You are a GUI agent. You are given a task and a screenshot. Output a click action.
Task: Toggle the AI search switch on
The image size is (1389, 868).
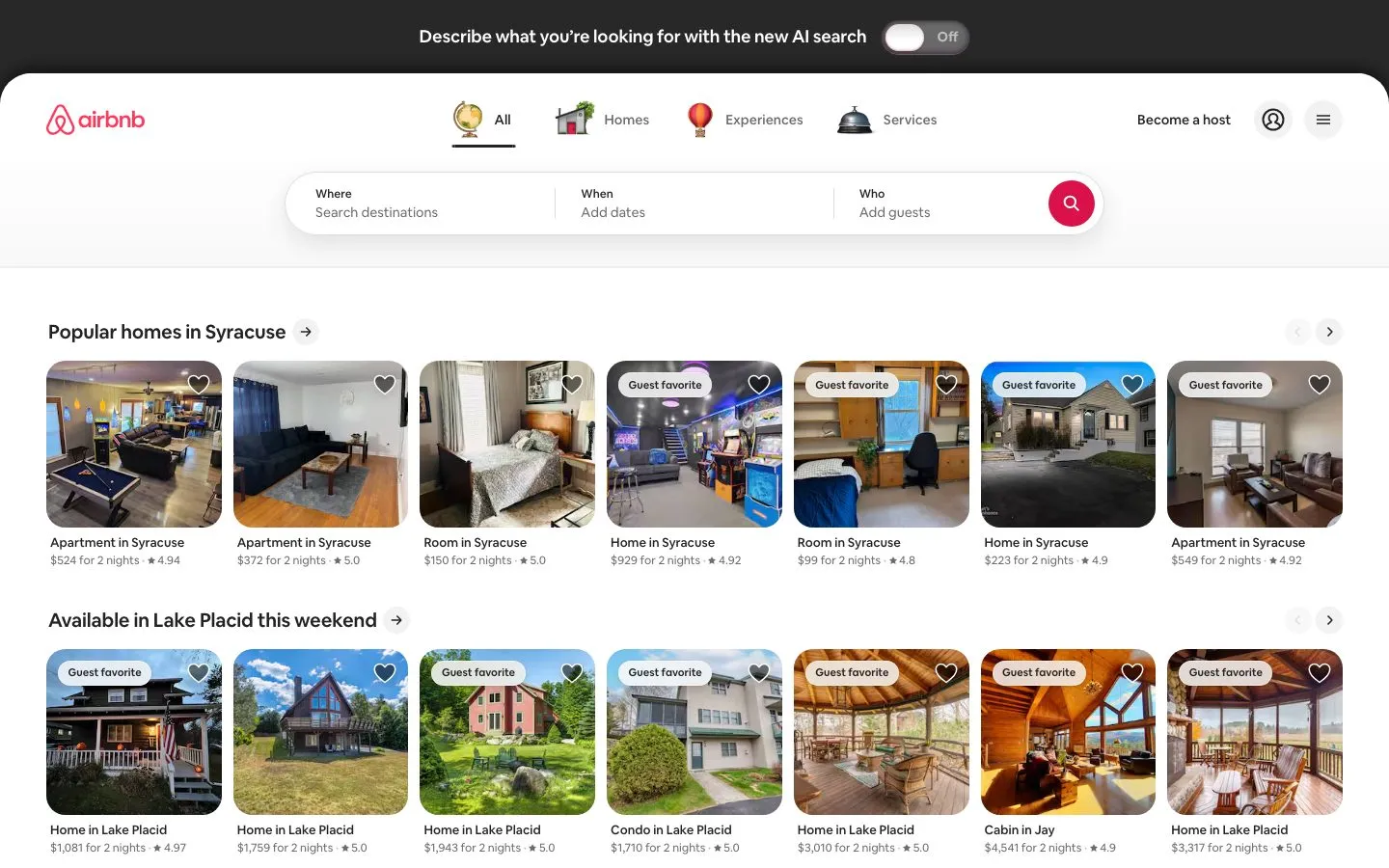coord(925,37)
